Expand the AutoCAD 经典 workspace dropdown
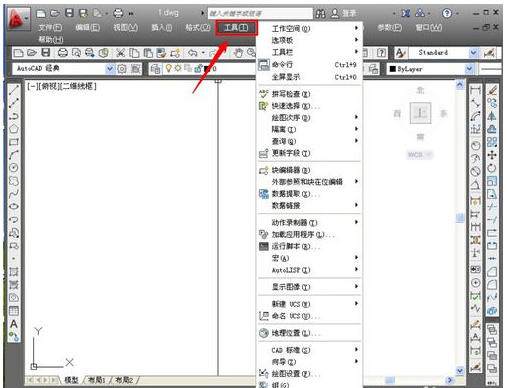Screen dimensions: 507x388 110,69
